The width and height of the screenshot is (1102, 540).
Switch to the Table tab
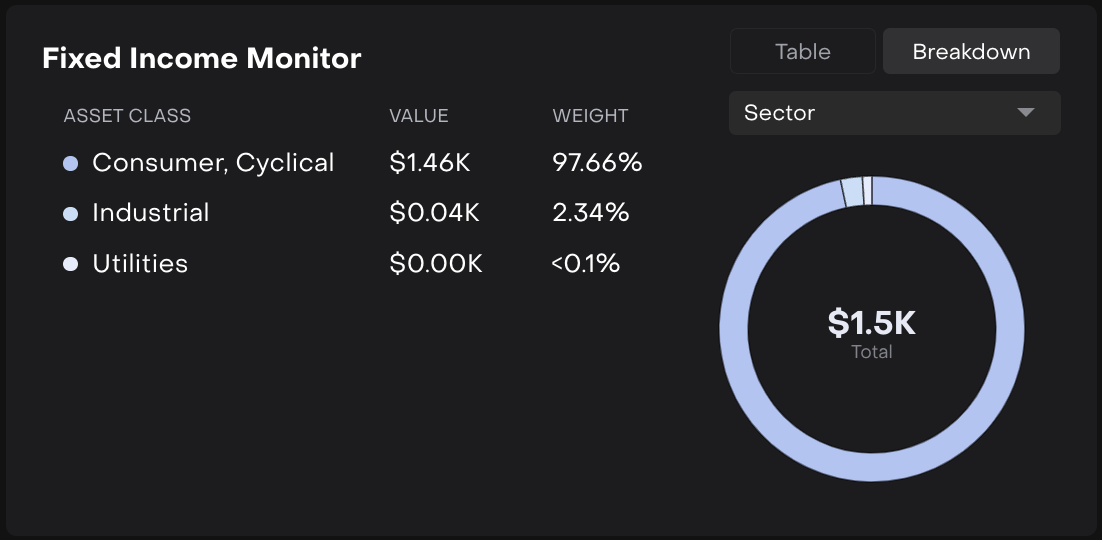(x=802, y=51)
